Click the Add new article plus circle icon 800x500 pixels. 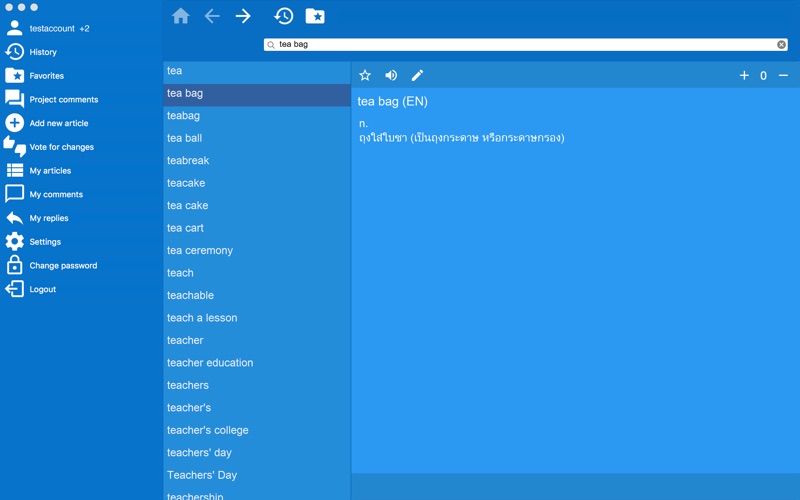[14, 122]
